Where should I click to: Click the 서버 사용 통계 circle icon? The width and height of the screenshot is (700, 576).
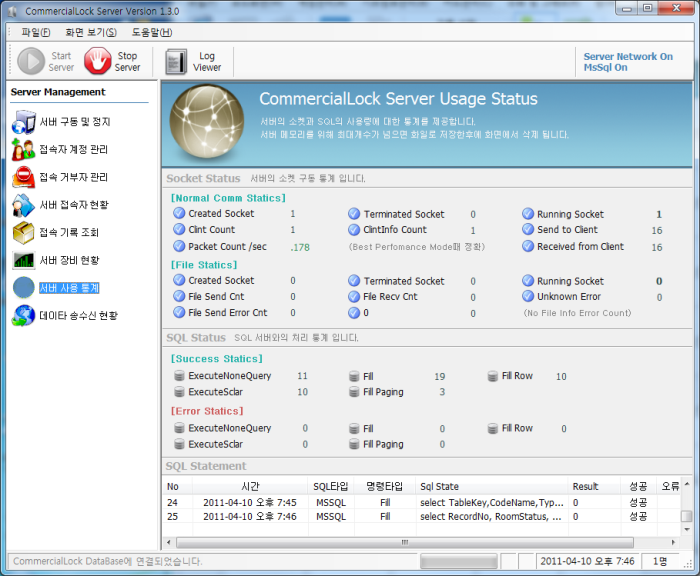click(x=24, y=288)
